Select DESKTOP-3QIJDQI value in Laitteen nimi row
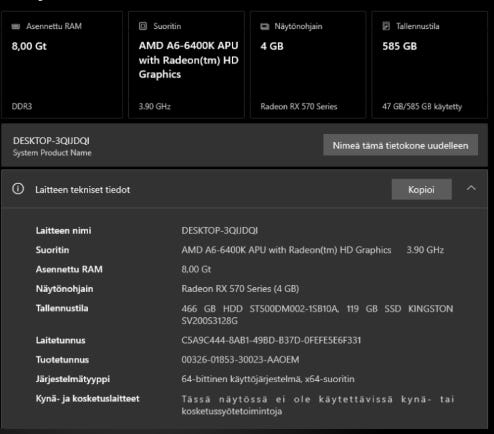Screen dimensions: 494x434 [220, 230]
